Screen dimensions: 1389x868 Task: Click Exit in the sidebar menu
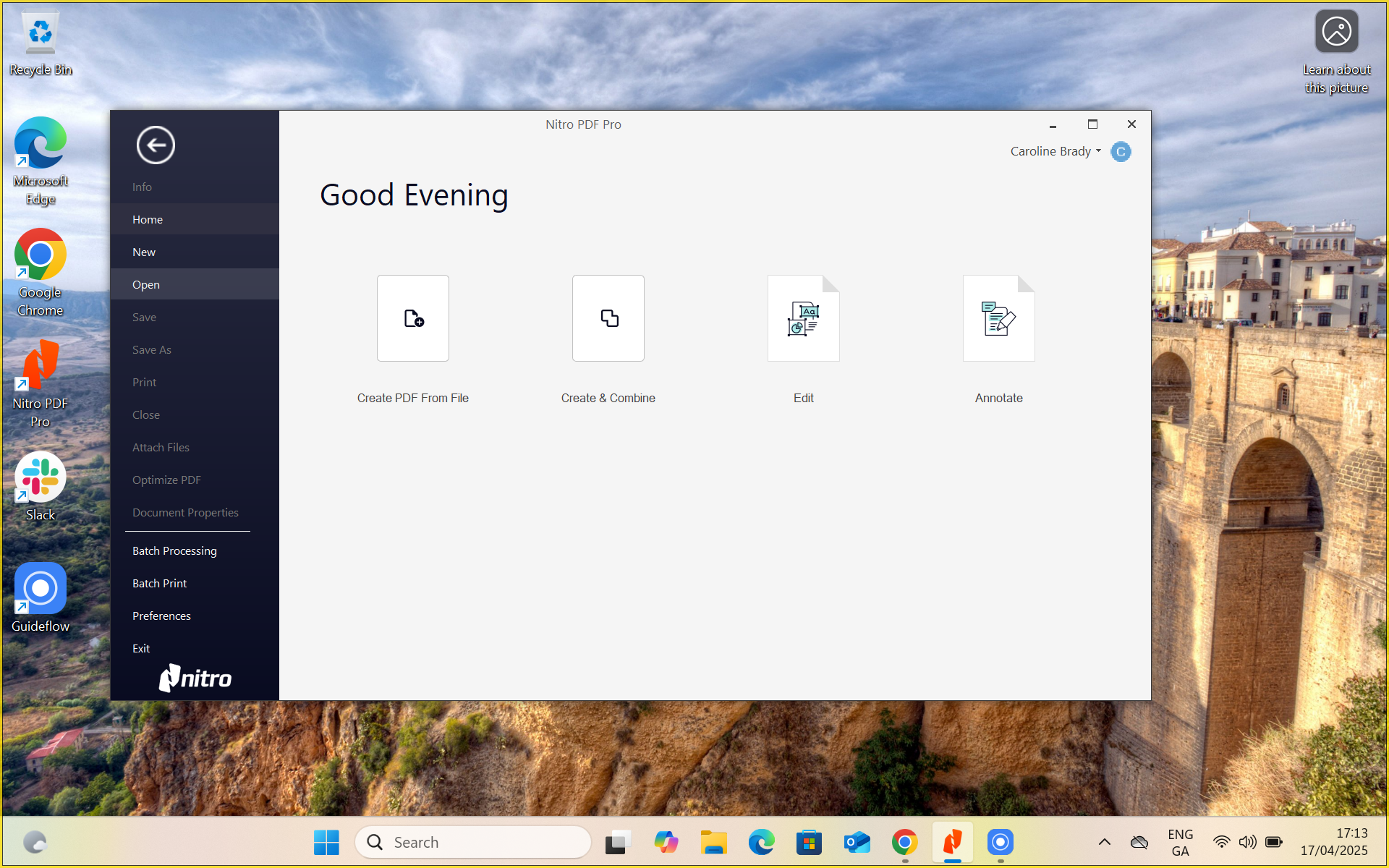tap(195, 648)
